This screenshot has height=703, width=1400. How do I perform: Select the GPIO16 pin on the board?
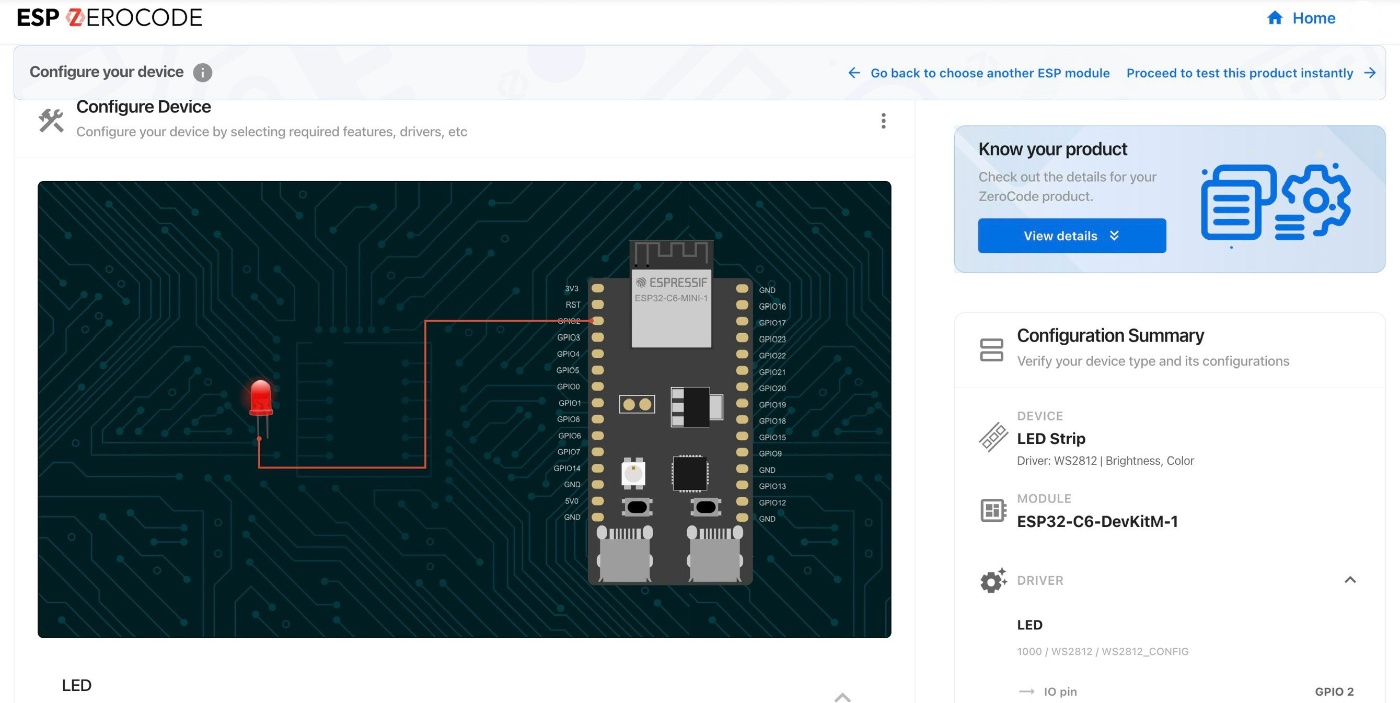[742, 306]
